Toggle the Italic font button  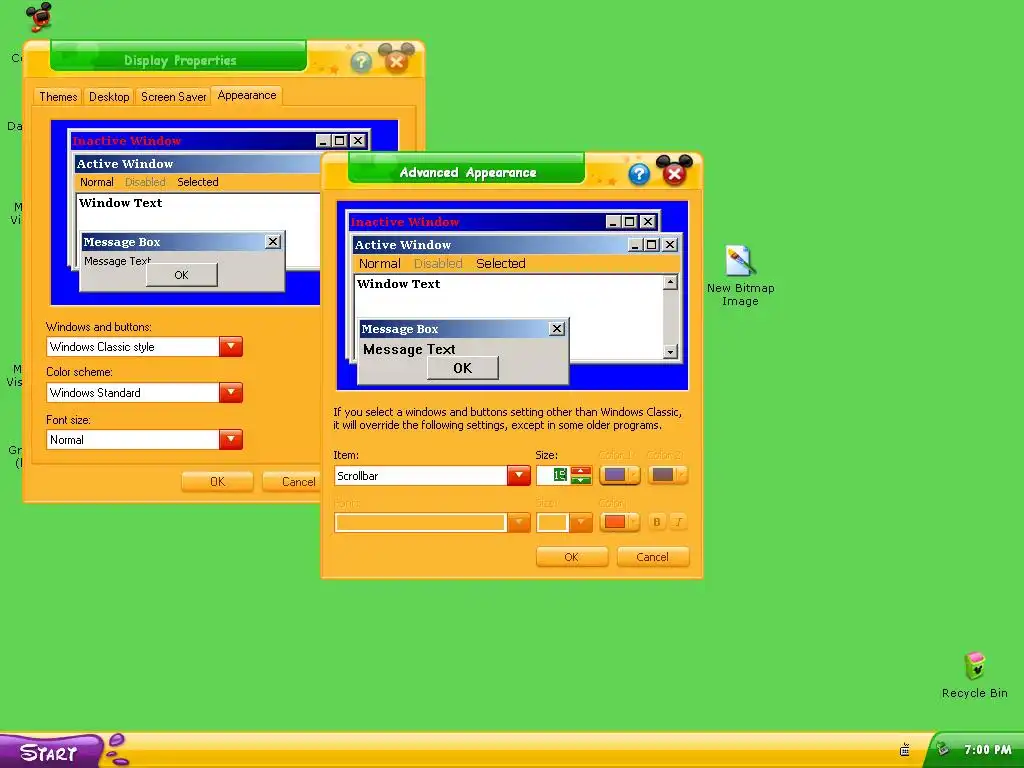(679, 522)
